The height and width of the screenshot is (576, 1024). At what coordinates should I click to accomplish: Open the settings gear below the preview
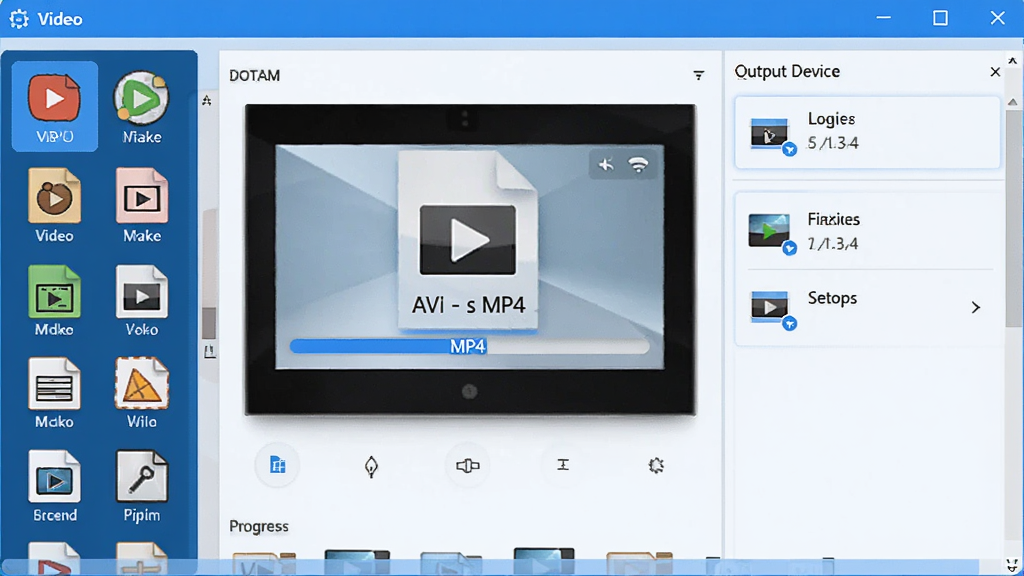pyautogui.click(x=656, y=465)
